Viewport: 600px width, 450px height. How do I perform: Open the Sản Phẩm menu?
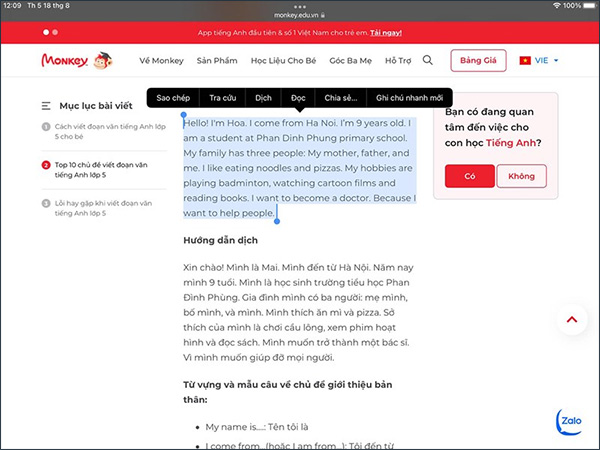click(x=217, y=60)
